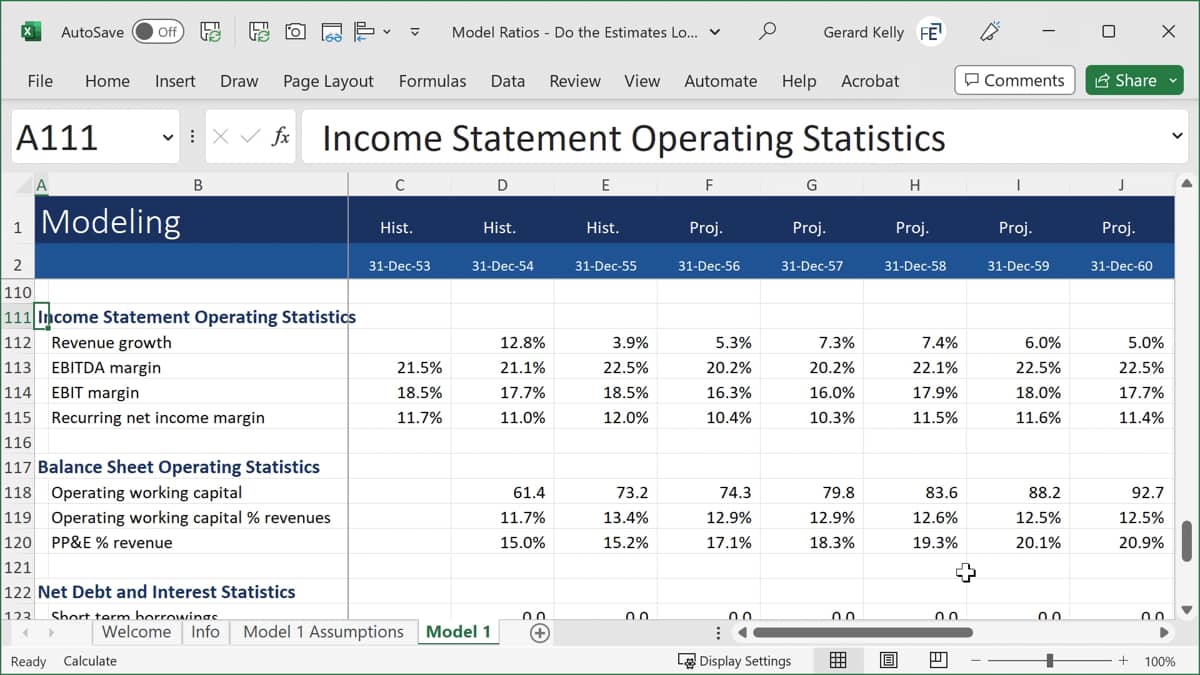Image resolution: width=1200 pixels, height=675 pixels.
Task: Click the glasses preview icon in Quick Access Toolbar
Action: [333, 32]
